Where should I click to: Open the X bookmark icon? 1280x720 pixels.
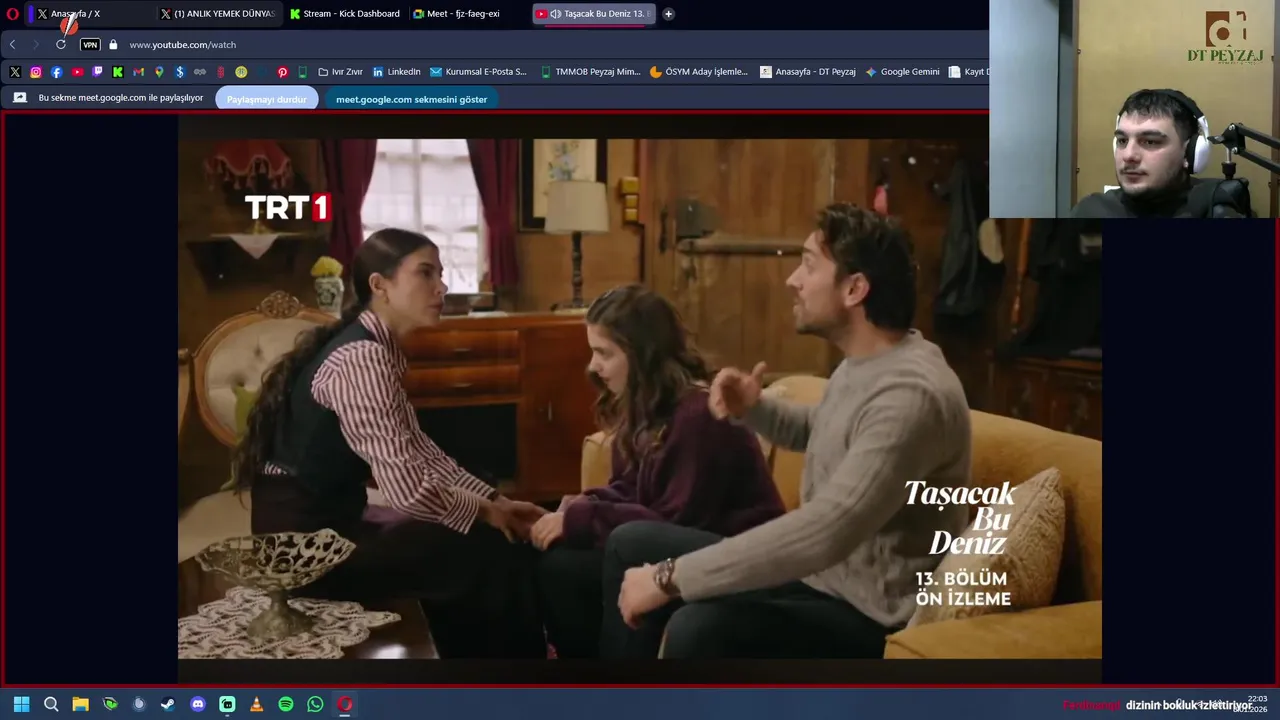coord(15,72)
